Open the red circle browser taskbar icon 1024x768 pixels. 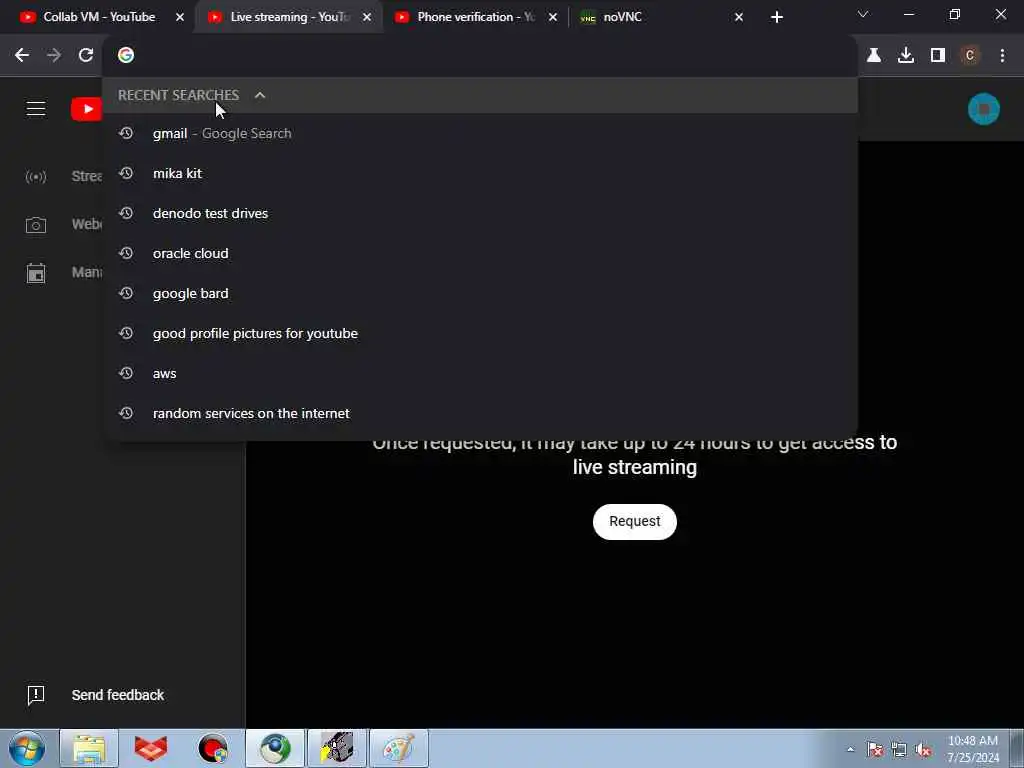tap(213, 748)
